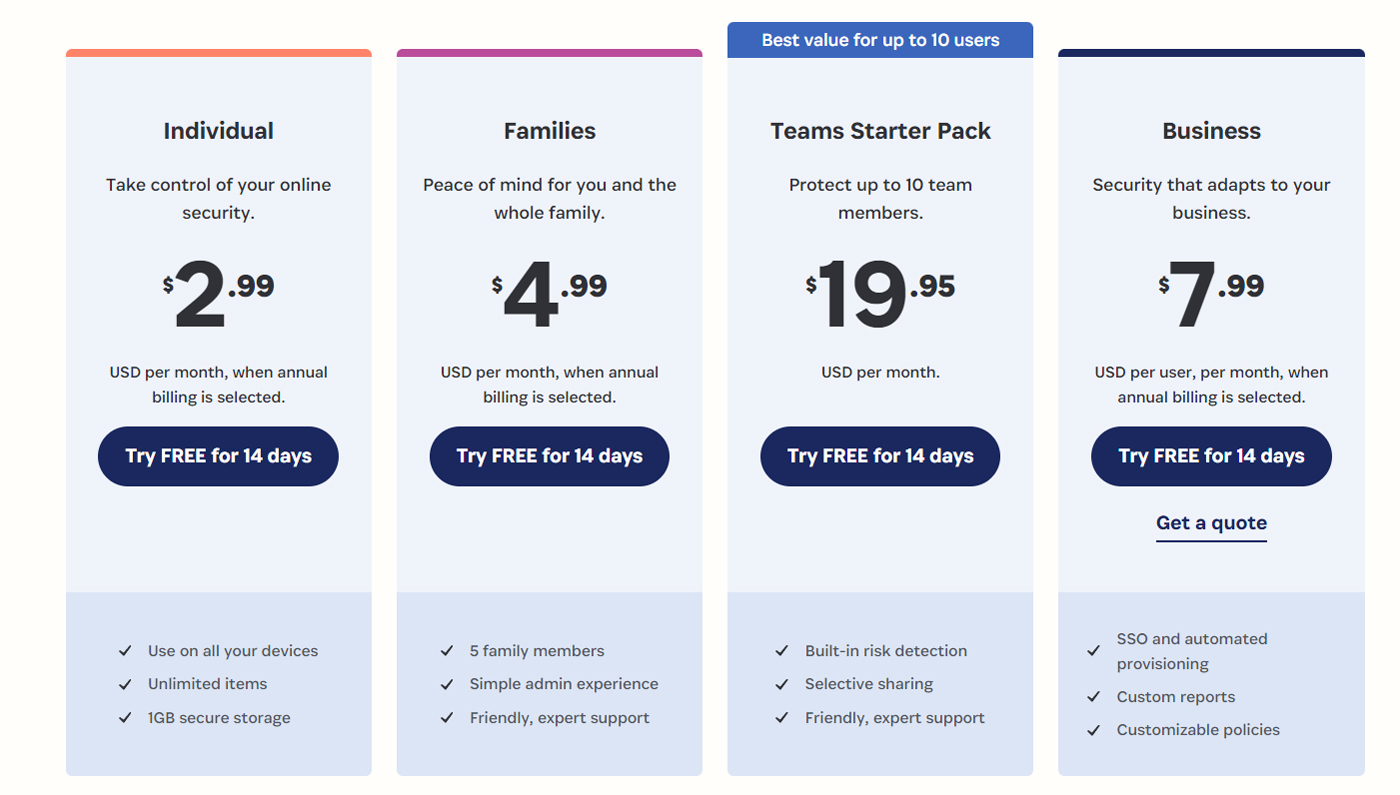Click checkmark next to Built-in risk detection

[782, 651]
